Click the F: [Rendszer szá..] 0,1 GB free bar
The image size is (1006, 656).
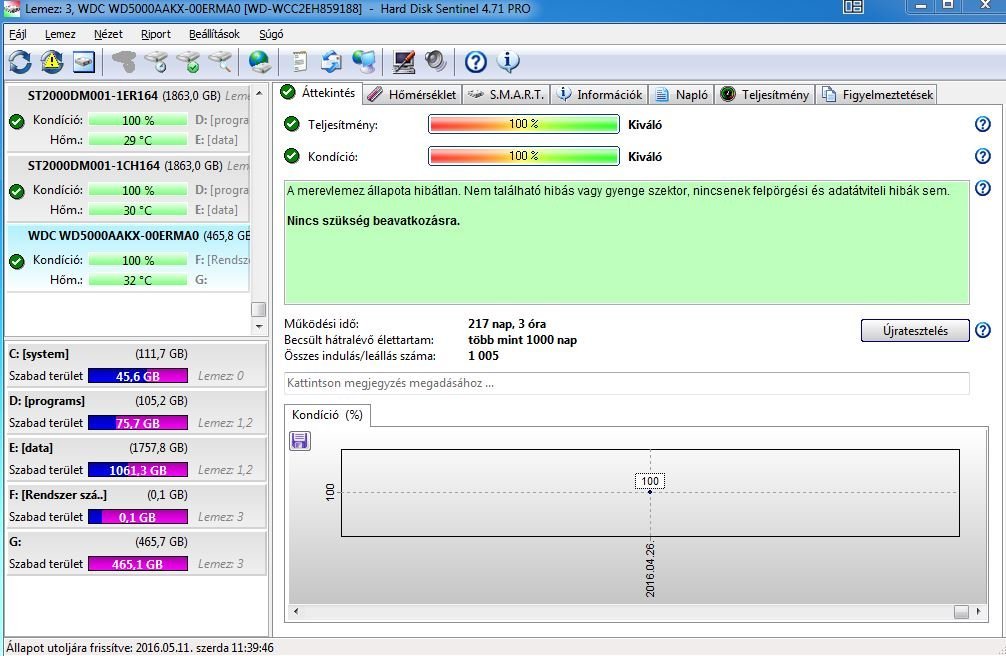138,517
